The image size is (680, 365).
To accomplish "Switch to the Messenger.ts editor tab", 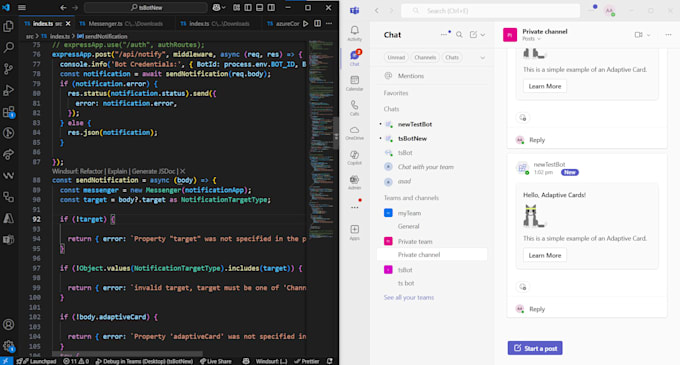I will (125, 23).
